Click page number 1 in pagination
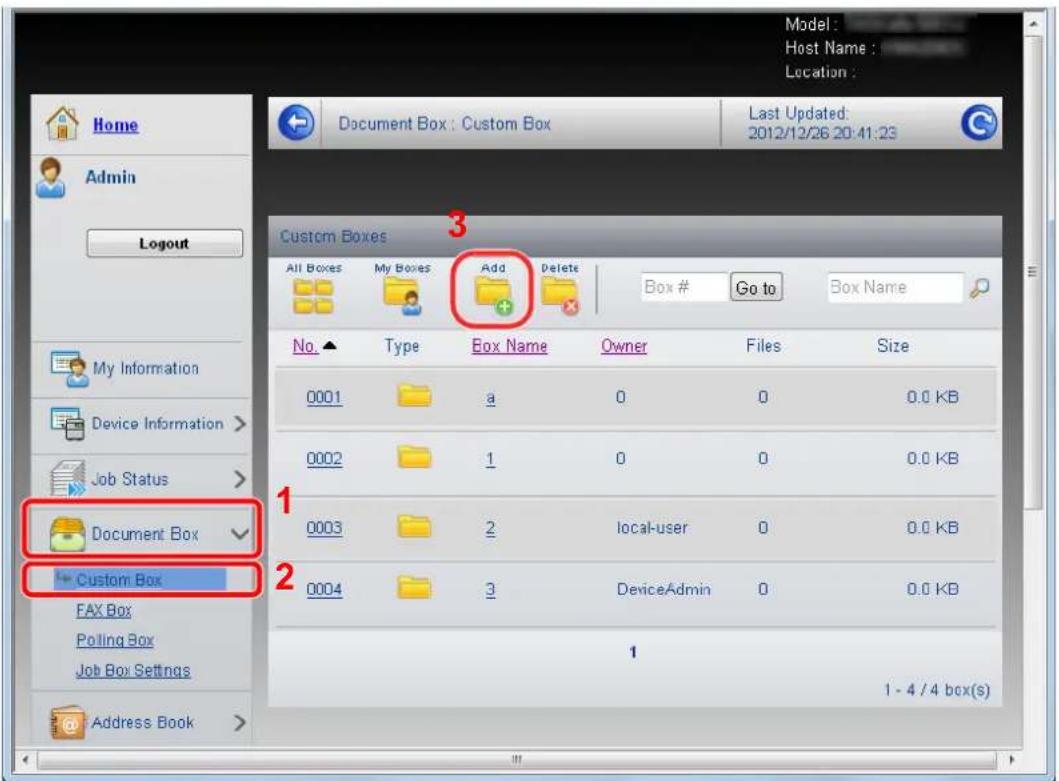The width and height of the screenshot is (1059, 781). pyautogui.click(x=633, y=653)
